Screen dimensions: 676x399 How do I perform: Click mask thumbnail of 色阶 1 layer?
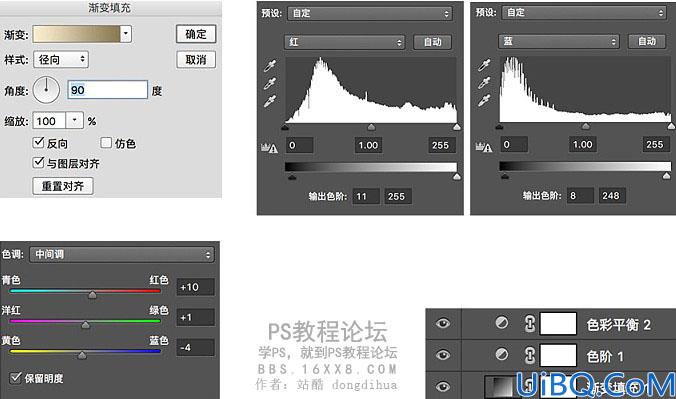click(559, 355)
